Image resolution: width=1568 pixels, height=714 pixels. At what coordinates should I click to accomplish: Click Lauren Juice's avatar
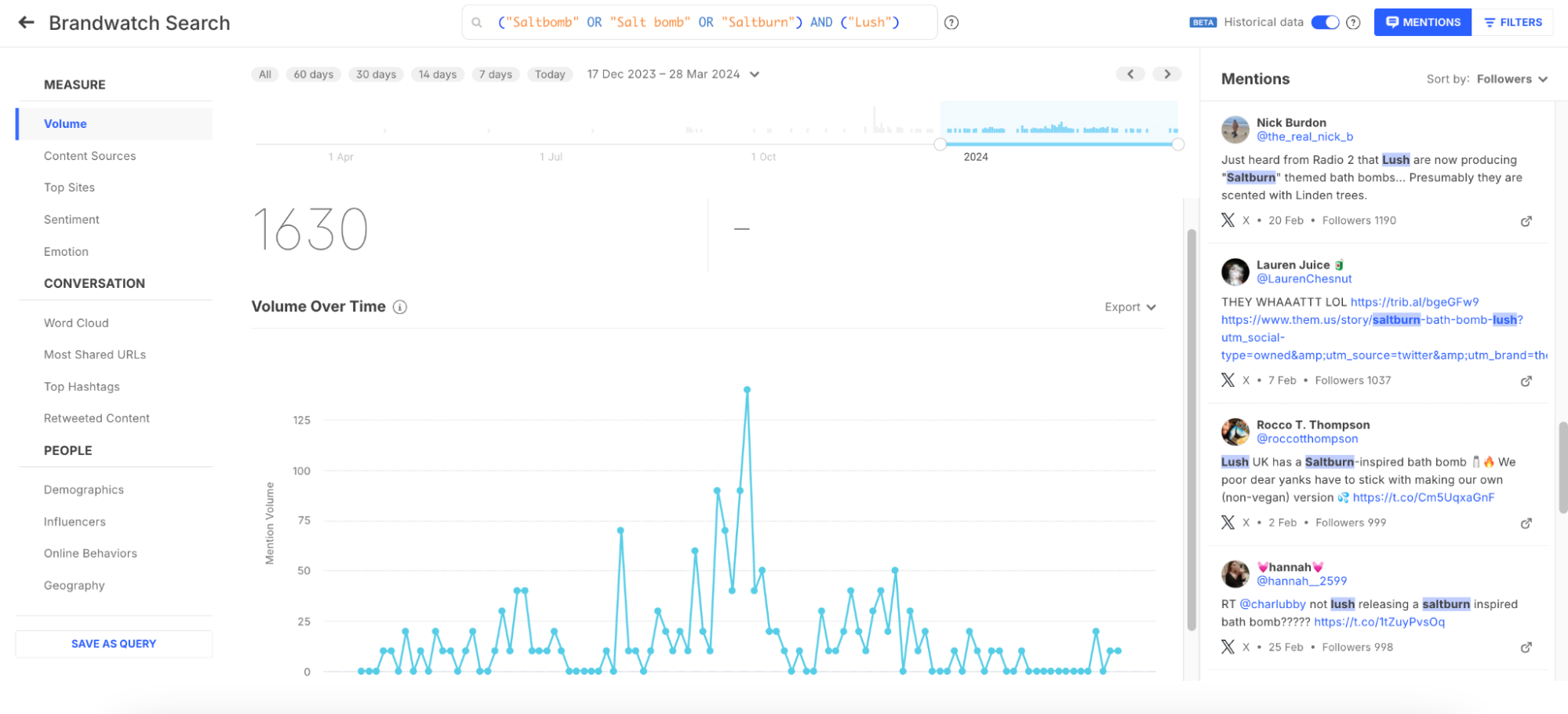[1235, 271]
